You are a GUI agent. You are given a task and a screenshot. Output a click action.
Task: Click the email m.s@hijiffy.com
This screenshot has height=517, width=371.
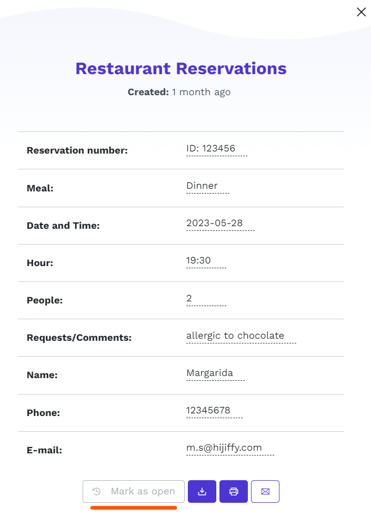230,448
